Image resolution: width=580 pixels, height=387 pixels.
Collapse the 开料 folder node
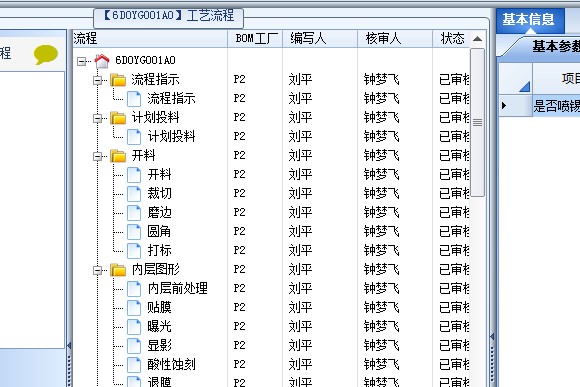tap(97, 156)
